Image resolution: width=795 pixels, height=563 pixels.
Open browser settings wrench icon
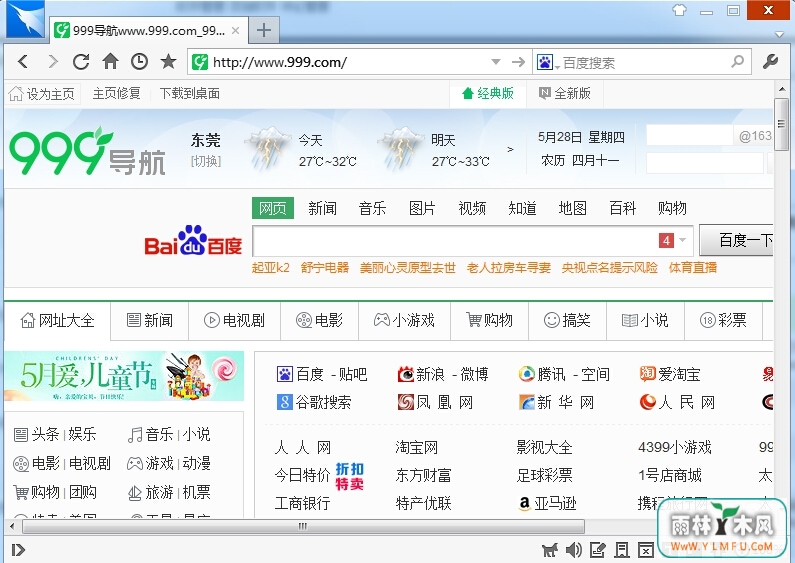[770, 62]
